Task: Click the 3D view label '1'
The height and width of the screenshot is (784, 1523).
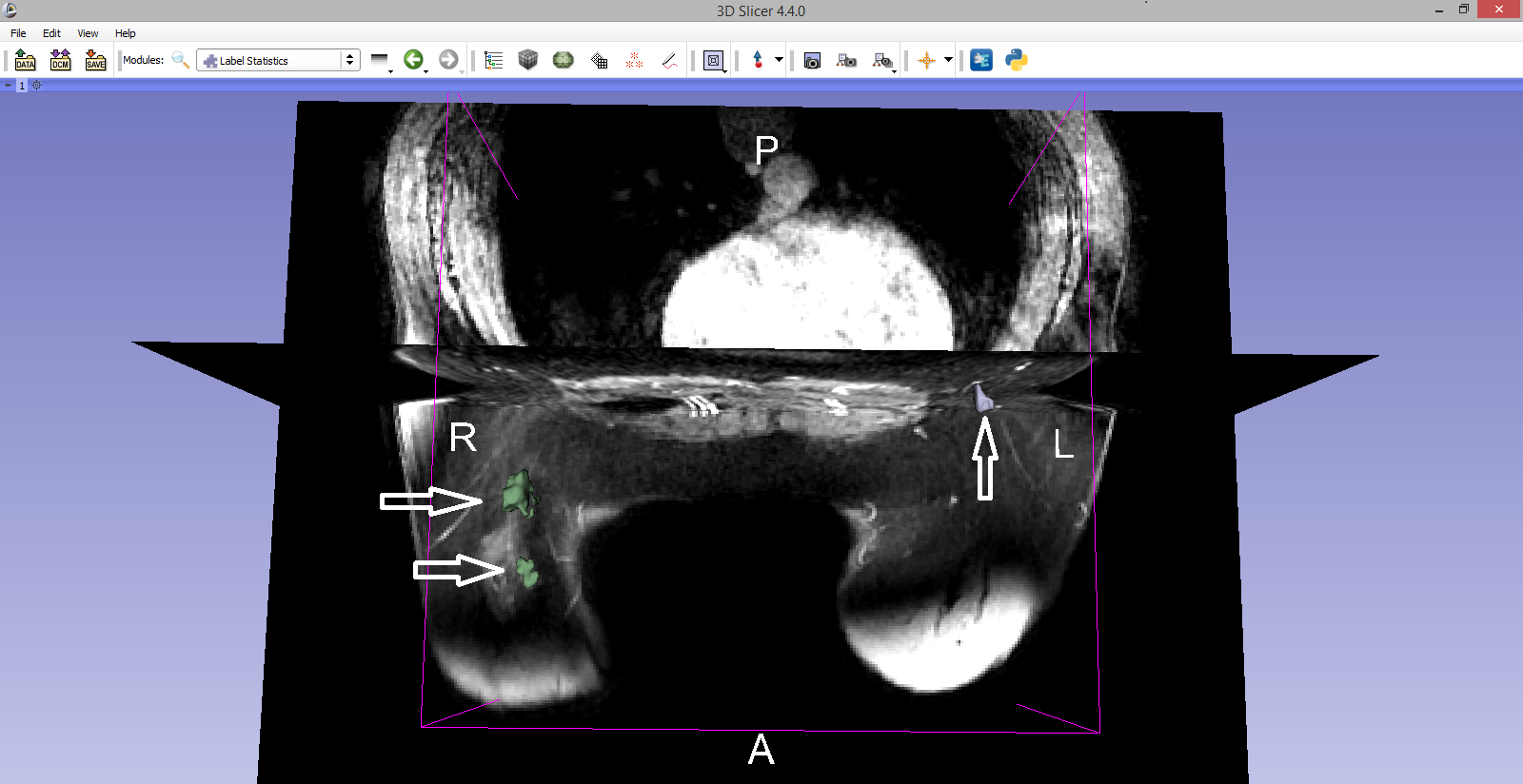Action: coord(22,85)
